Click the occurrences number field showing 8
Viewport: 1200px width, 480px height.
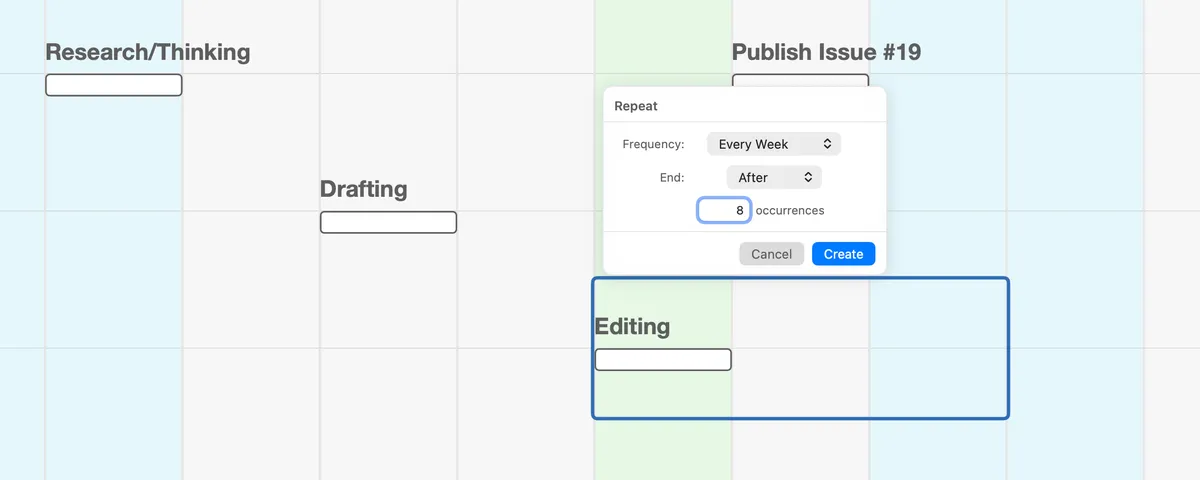[724, 210]
